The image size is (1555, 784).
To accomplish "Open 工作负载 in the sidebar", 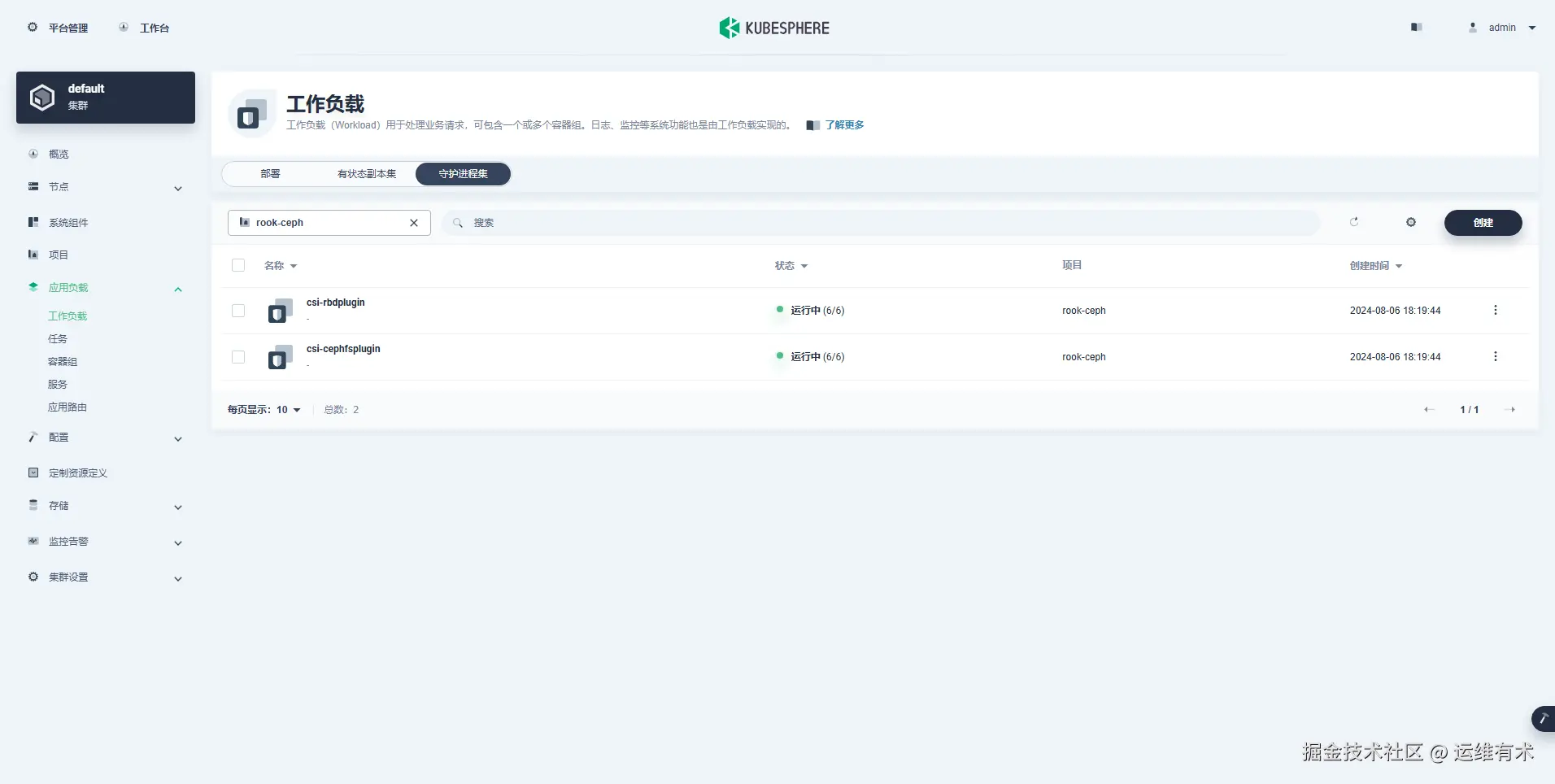I will tap(68, 316).
